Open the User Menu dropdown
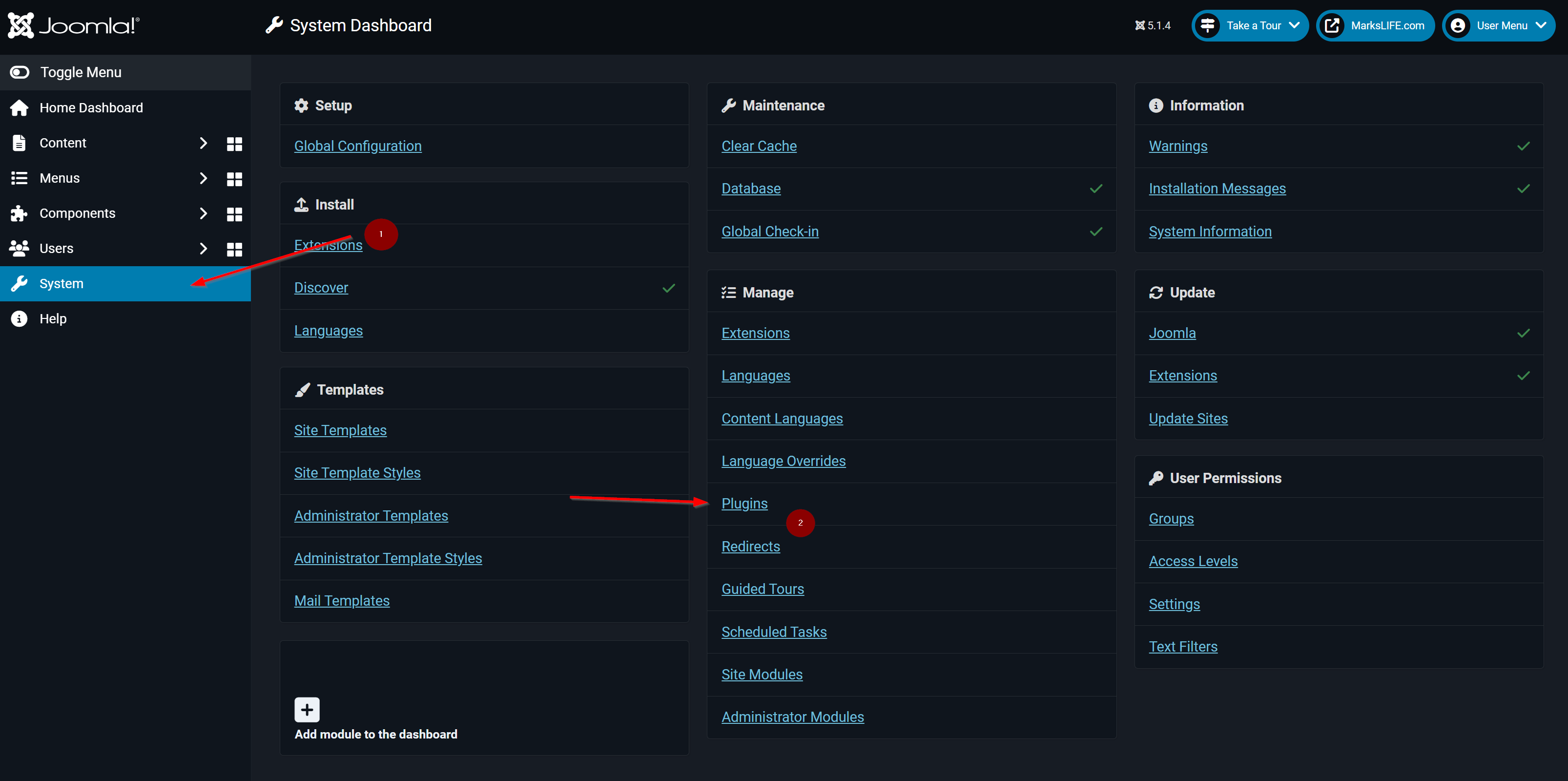 1498,25
